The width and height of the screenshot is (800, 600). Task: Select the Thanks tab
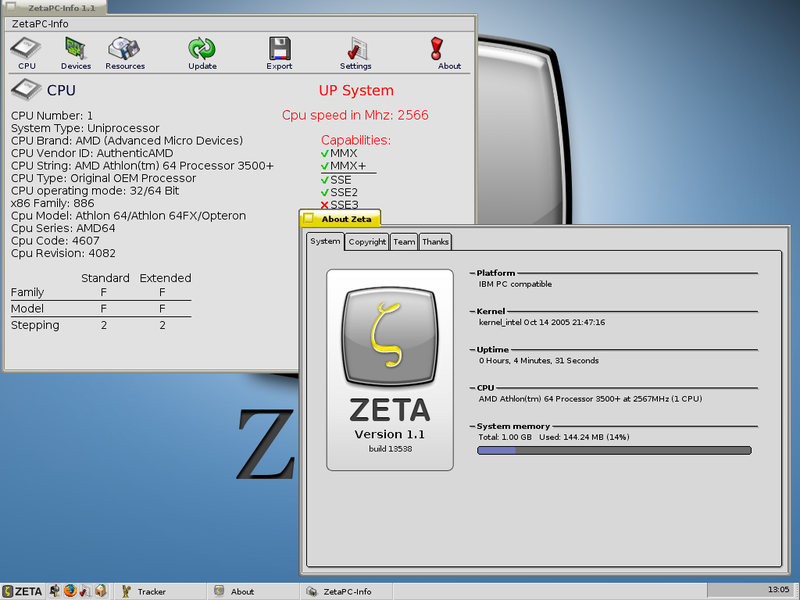point(435,241)
